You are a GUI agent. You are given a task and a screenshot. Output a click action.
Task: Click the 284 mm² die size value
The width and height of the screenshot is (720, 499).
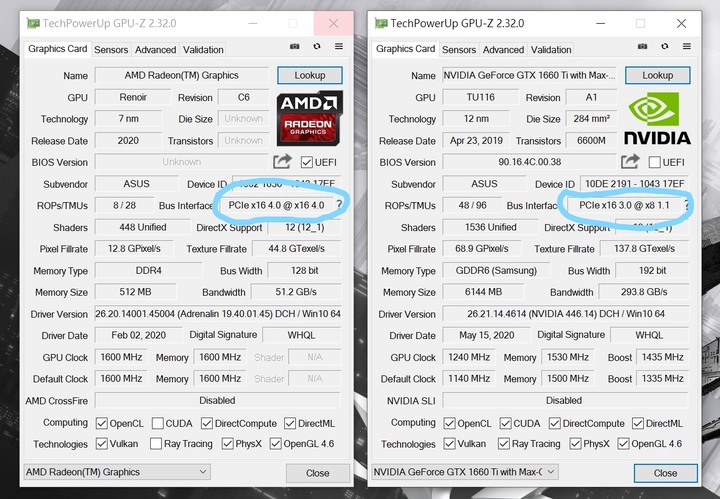coord(591,119)
